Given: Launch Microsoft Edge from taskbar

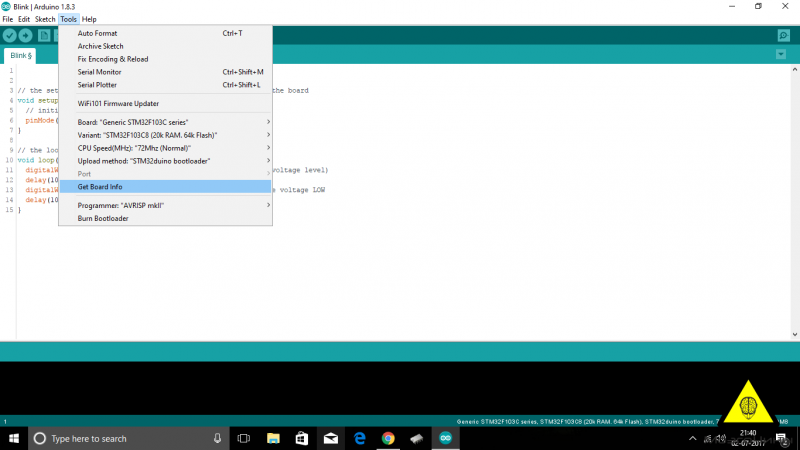Looking at the screenshot, I should [x=360, y=438].
